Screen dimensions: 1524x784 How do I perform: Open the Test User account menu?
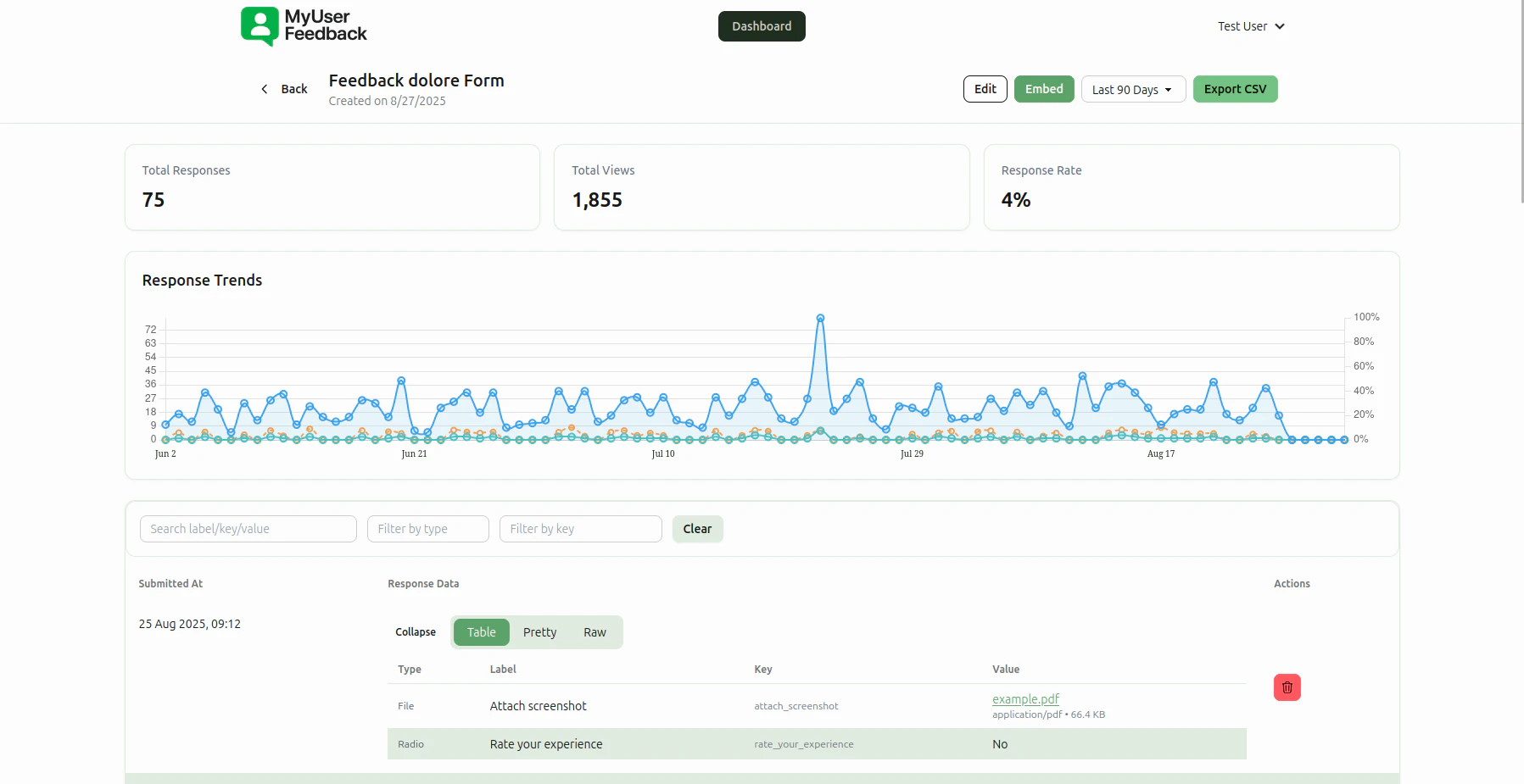point(1249,26)
